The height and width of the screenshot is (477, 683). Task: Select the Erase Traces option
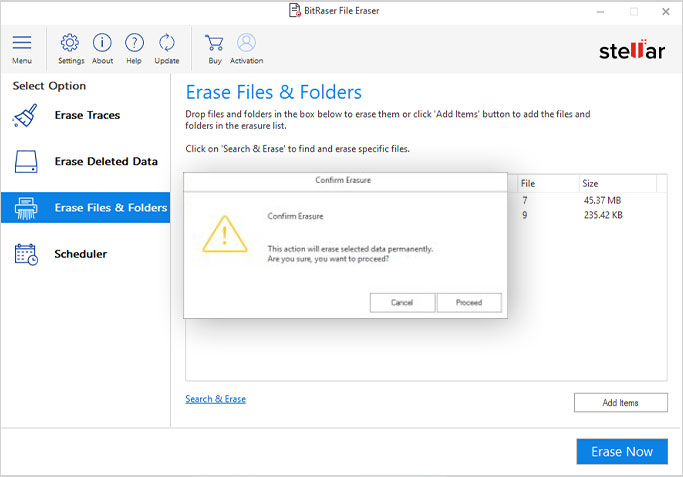pyautogui.click(x=87, y=115)
